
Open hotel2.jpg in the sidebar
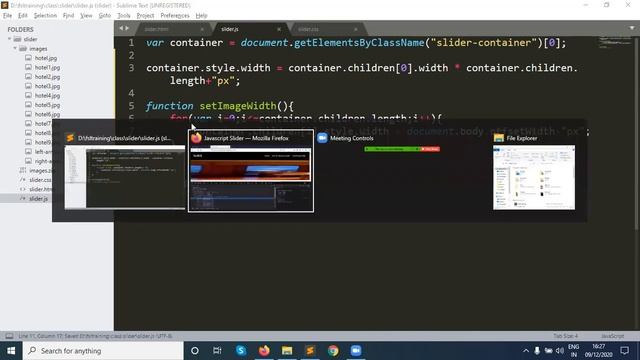(47, 77)
